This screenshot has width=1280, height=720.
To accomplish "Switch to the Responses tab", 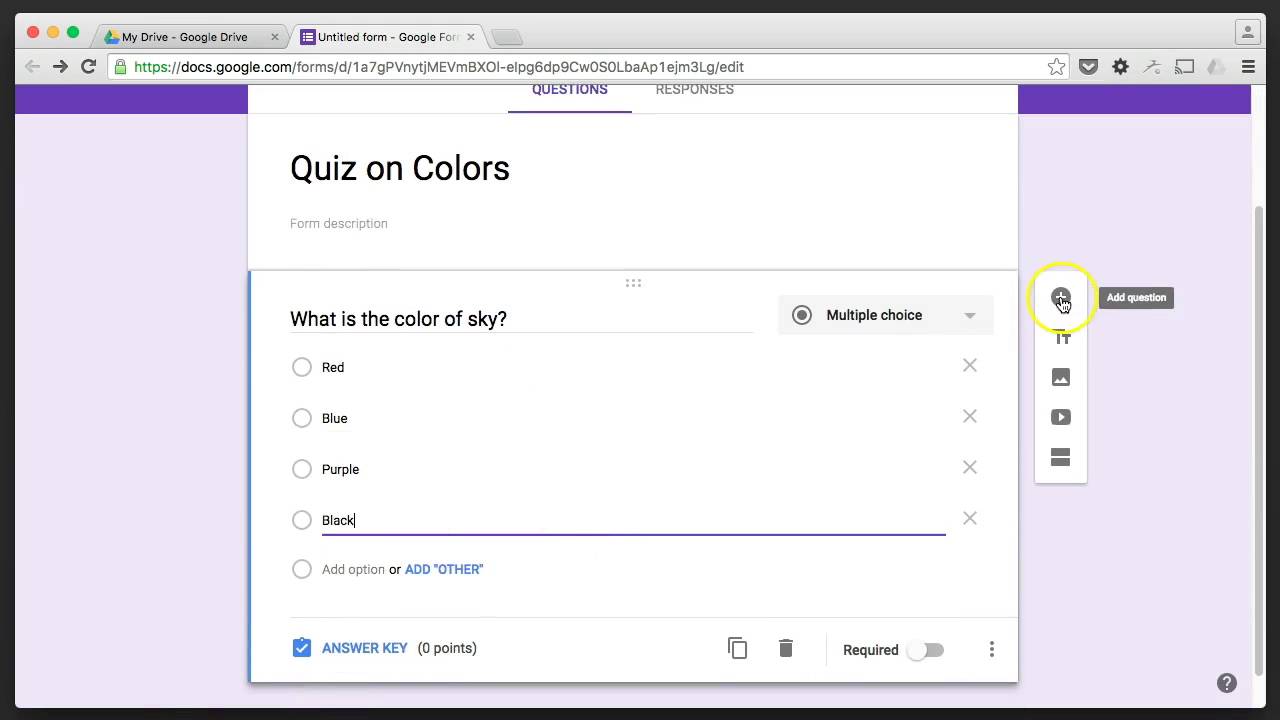I will [694, 90].
